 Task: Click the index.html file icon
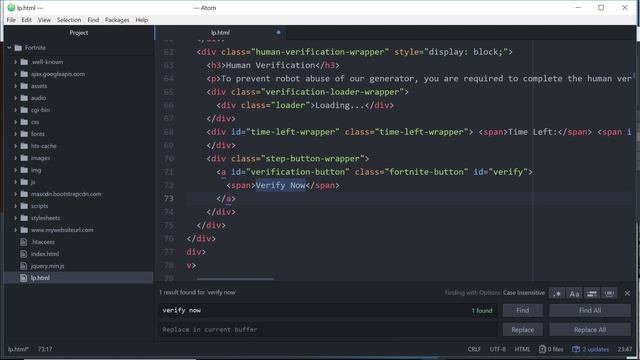24,254
